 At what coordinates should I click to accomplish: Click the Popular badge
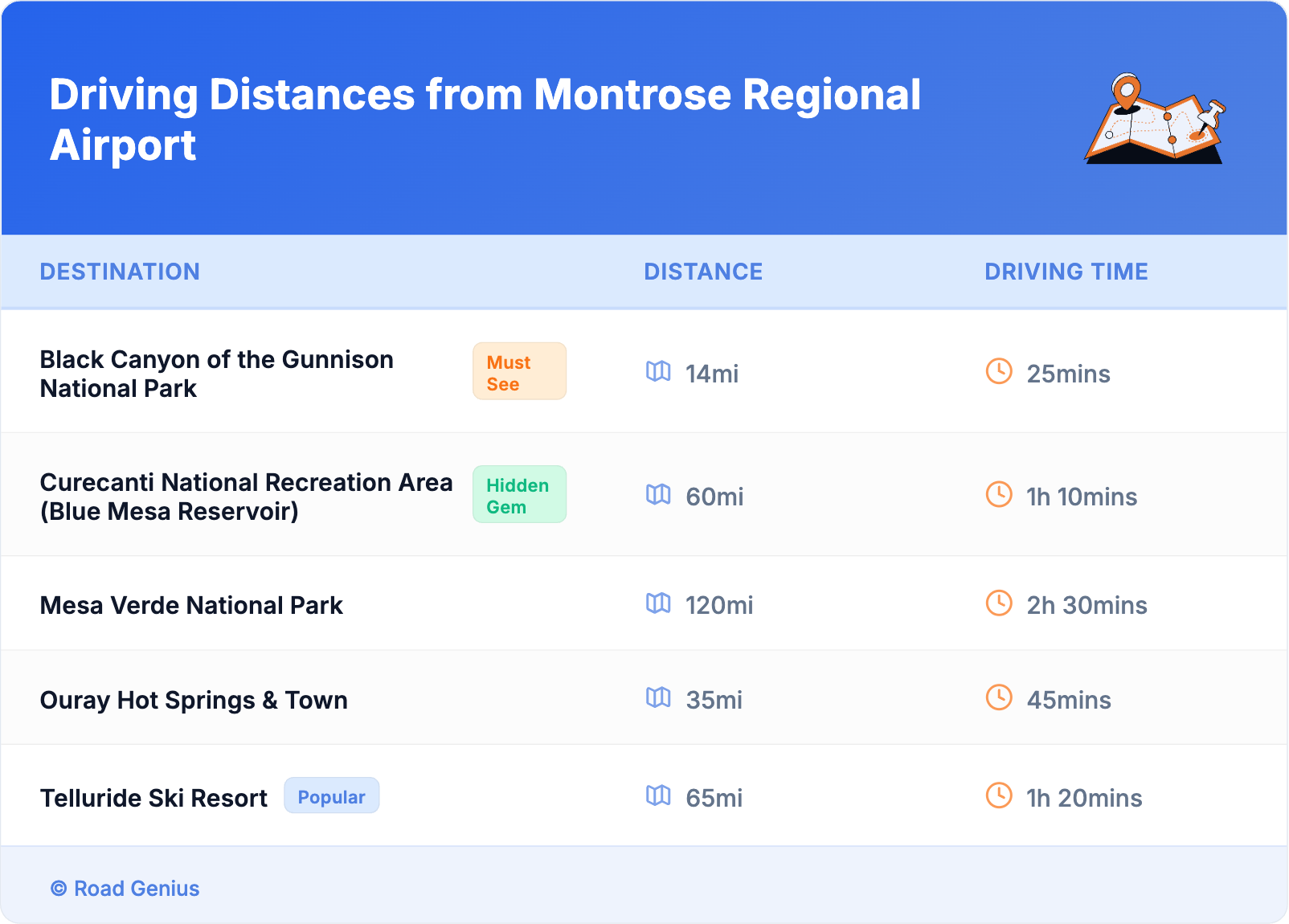(331, 795)
